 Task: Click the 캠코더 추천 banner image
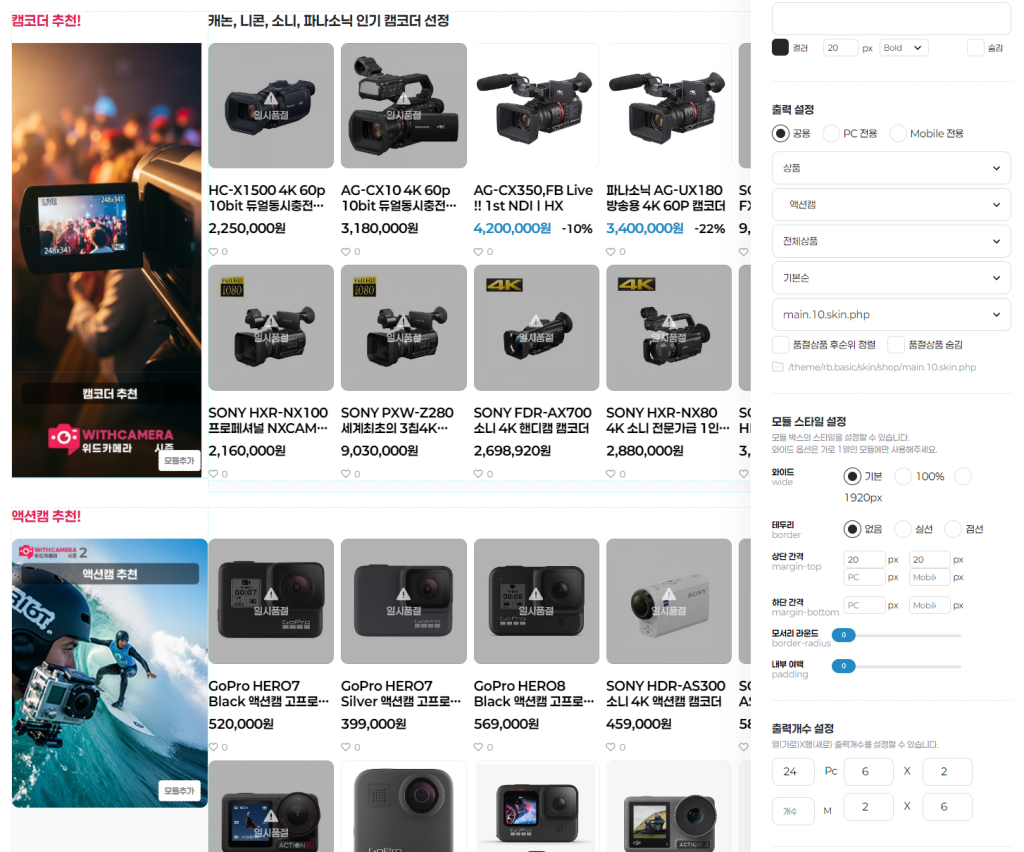pos(106,260)
